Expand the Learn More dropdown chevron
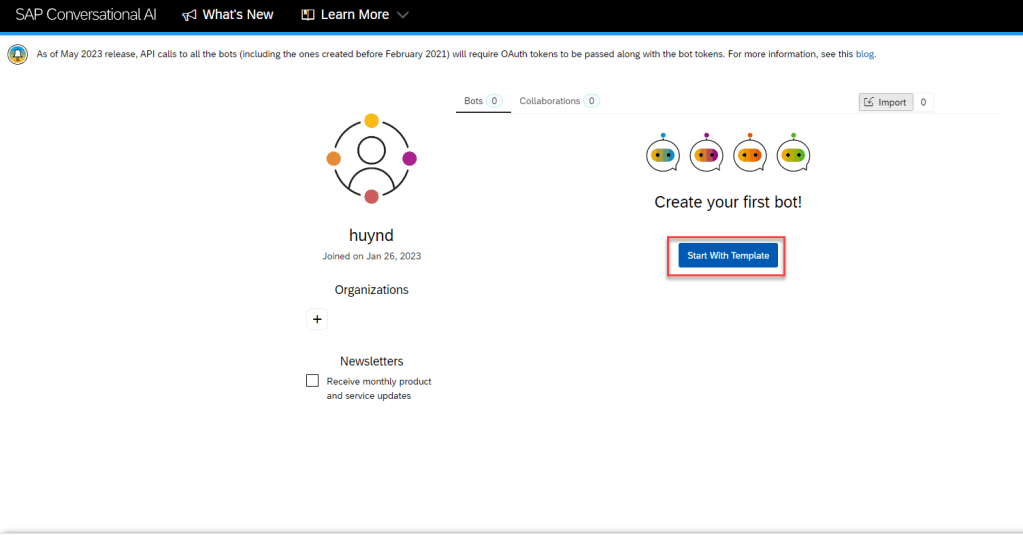The image size is (1023, 535). [403, 15]
